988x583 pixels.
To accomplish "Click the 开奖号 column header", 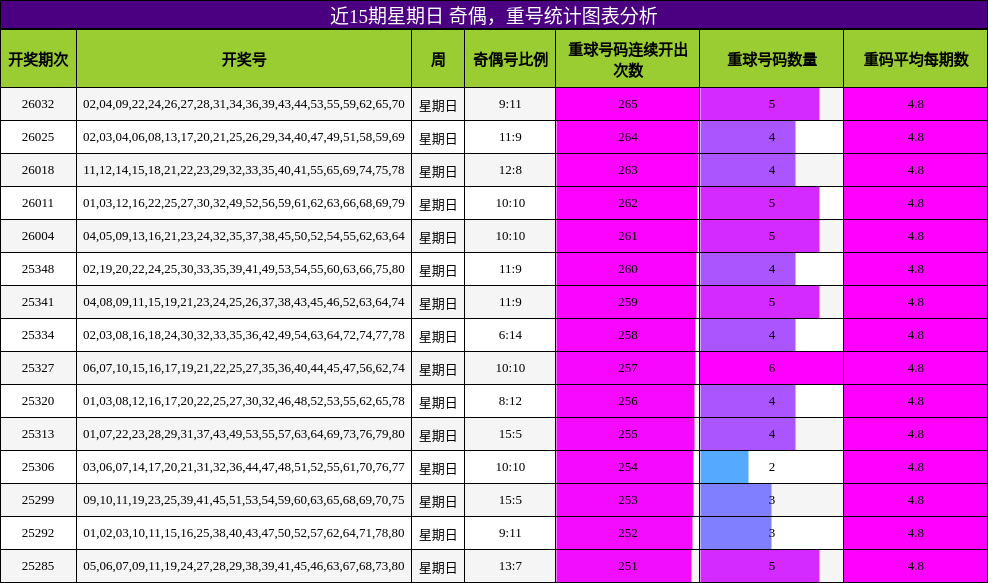I will pyautogui.click(x=240, y=60).
